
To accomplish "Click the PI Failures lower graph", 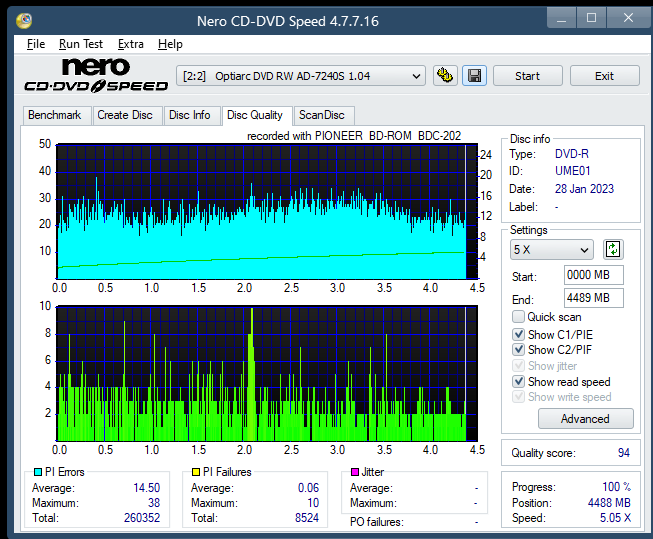I will coord(267,374).
